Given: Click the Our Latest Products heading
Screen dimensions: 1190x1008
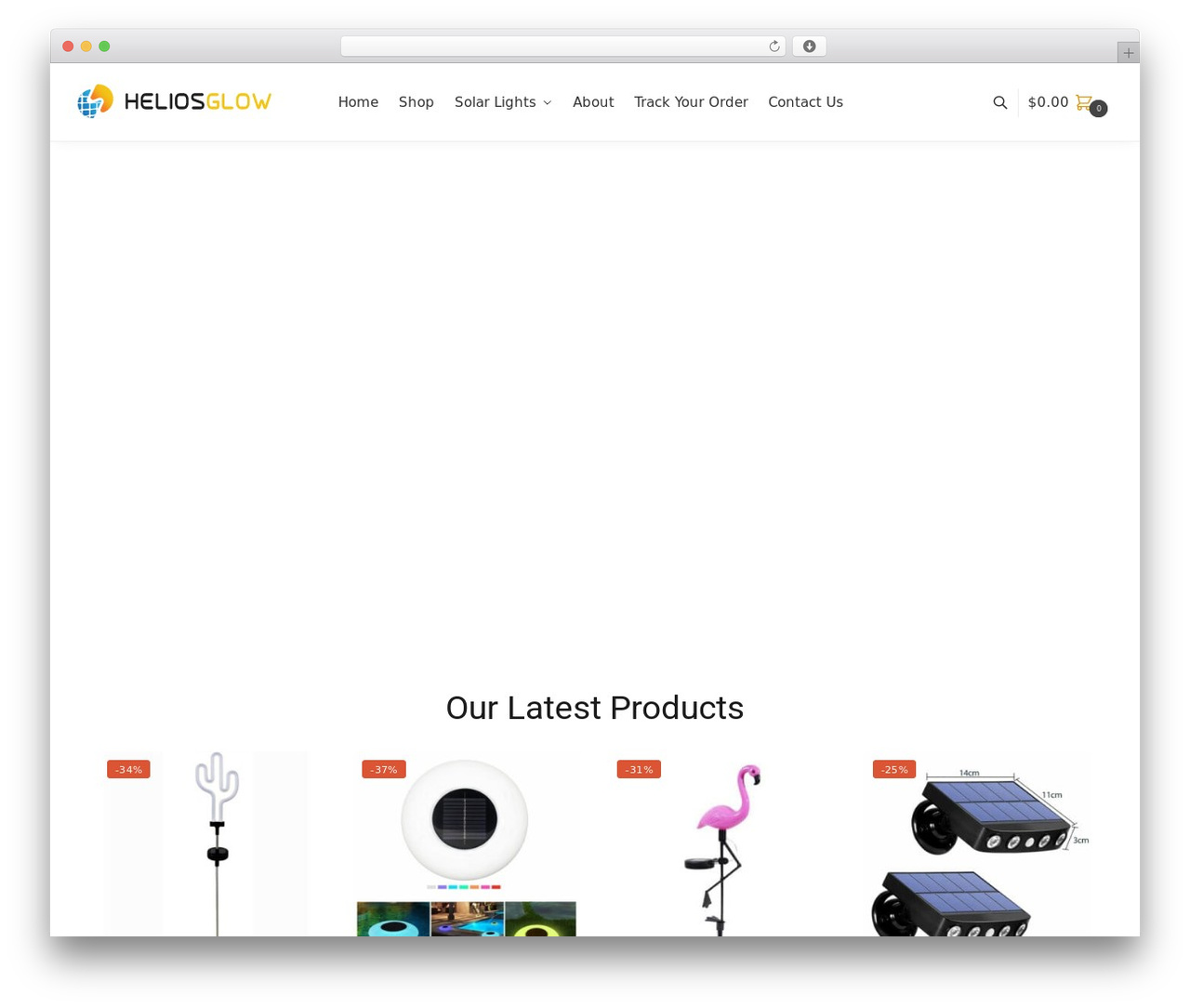Looking at the screenshot, I should [595, 708].
